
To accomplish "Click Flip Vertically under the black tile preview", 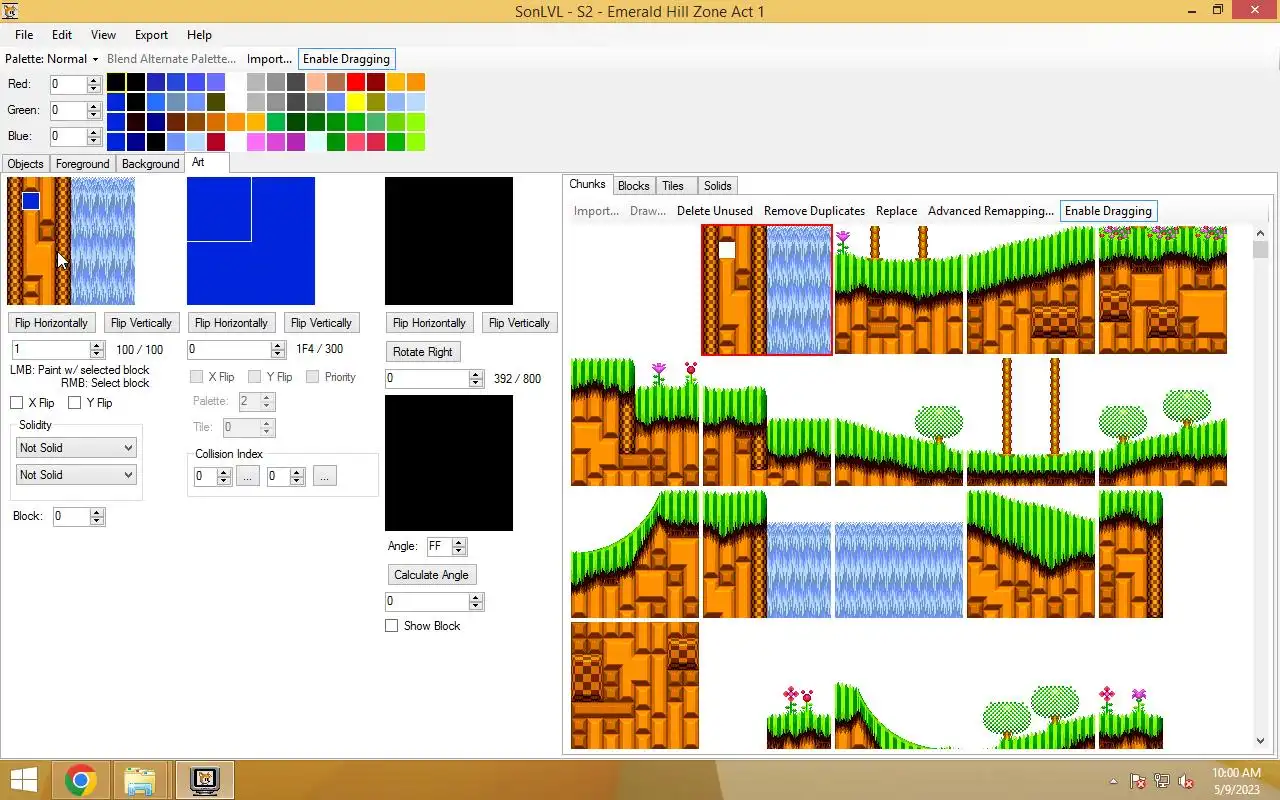I will (x=519, y=323).
